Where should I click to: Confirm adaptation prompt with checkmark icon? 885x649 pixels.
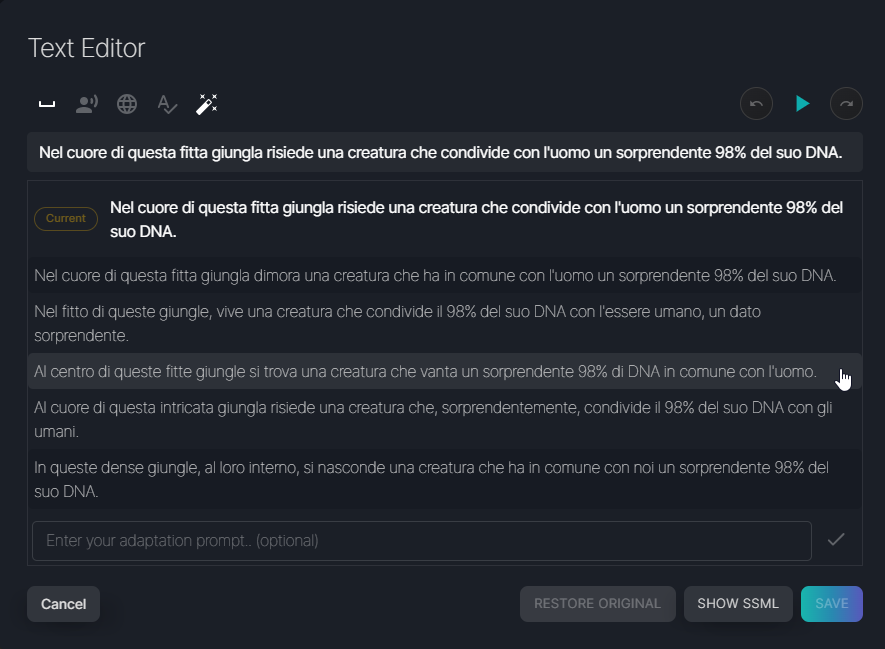point(836,540)
